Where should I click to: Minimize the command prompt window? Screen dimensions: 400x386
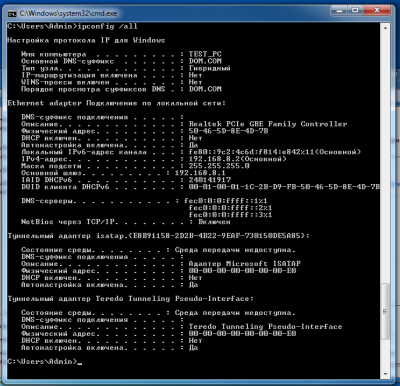tap(339, 11)
